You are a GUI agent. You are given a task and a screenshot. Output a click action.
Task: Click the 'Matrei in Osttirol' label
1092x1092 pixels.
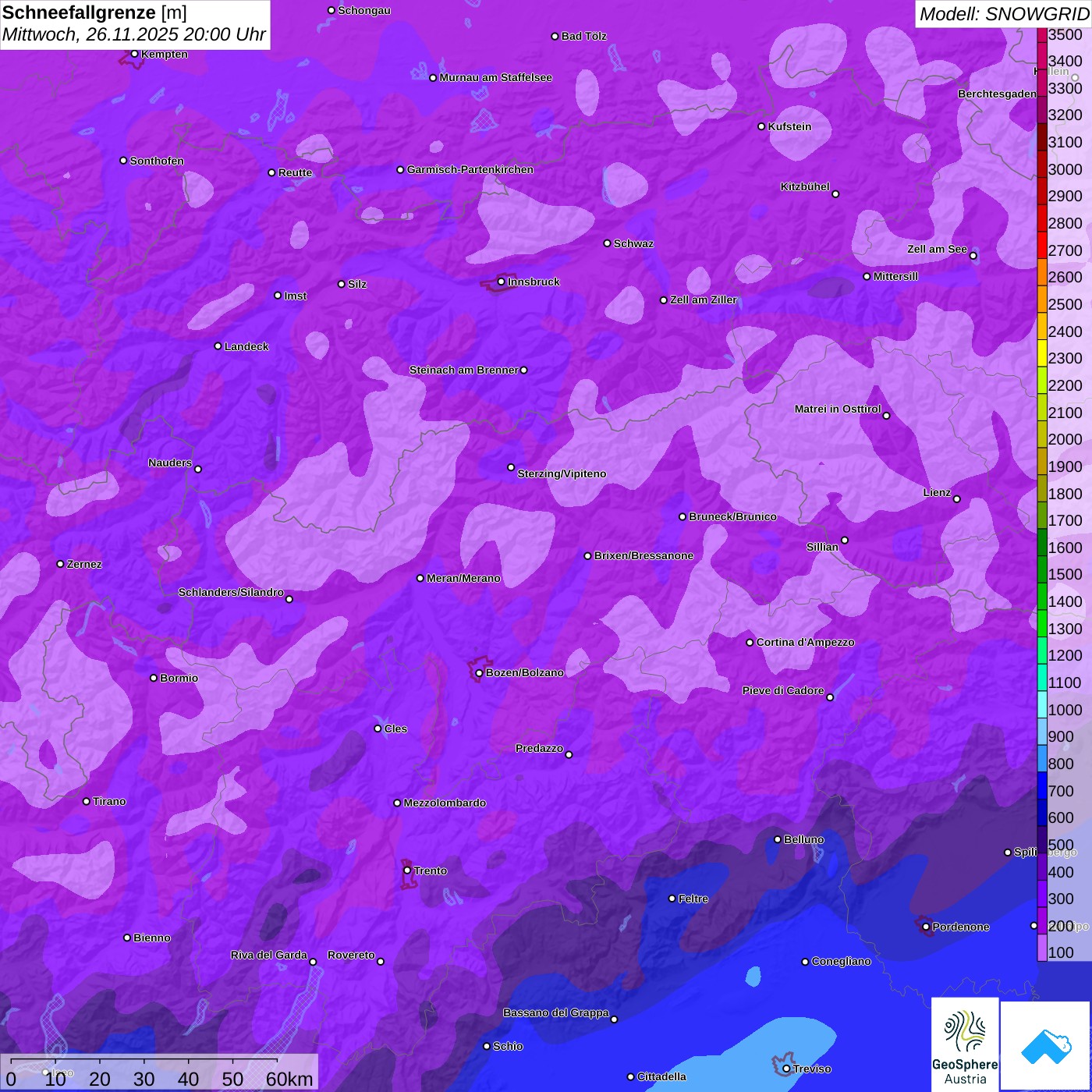coord(838,409)
